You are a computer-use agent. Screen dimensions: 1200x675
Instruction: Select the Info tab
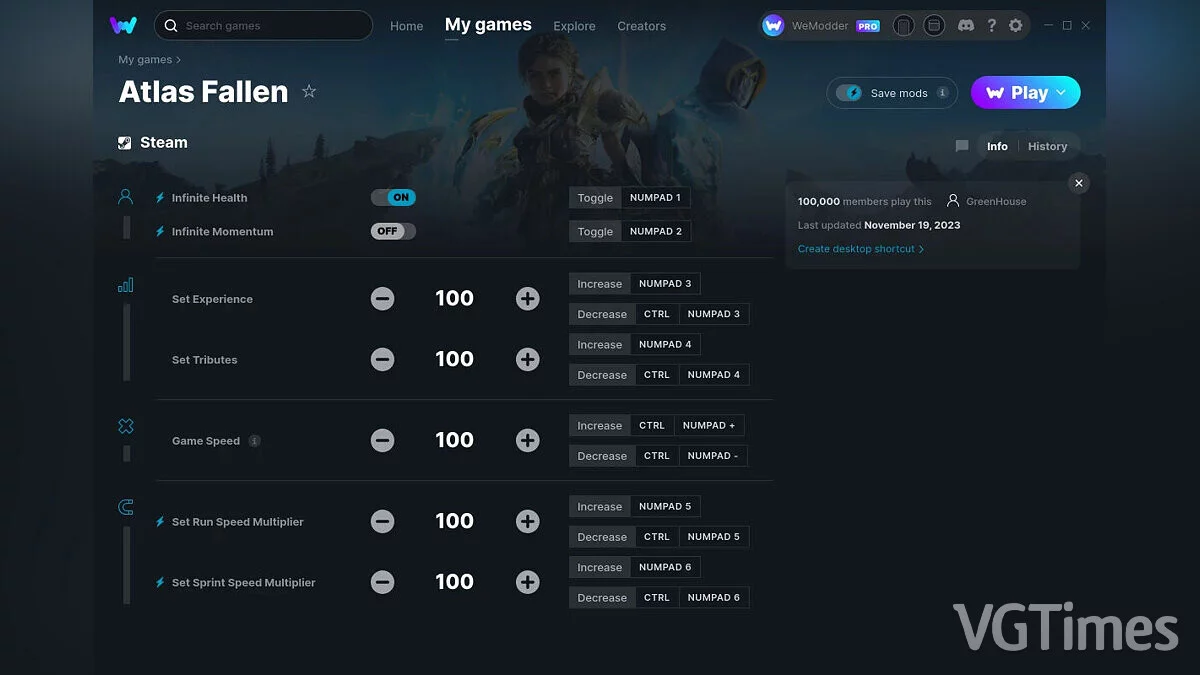pyautogui.click(x=997, y=146)
